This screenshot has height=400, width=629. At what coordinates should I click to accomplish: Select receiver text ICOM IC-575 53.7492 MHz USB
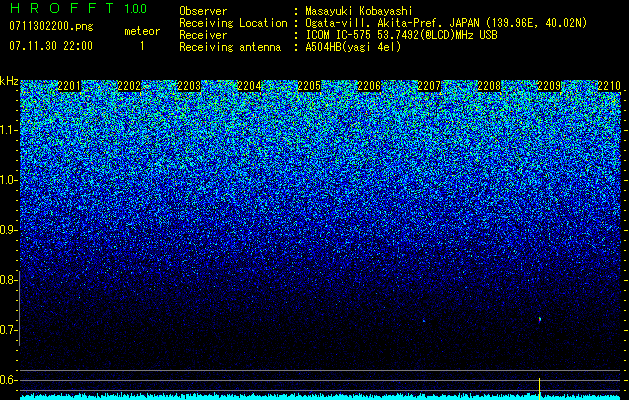[402, 35]
